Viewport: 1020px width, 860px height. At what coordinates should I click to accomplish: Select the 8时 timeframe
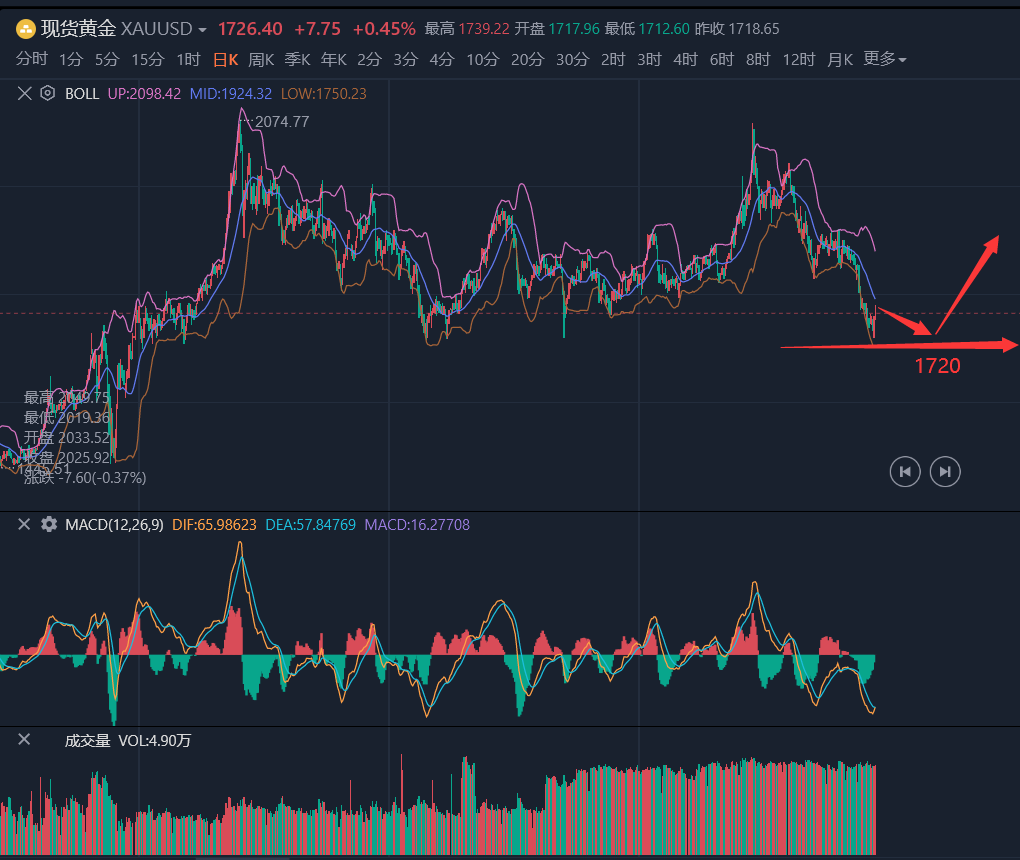click(x=758, y=60)
